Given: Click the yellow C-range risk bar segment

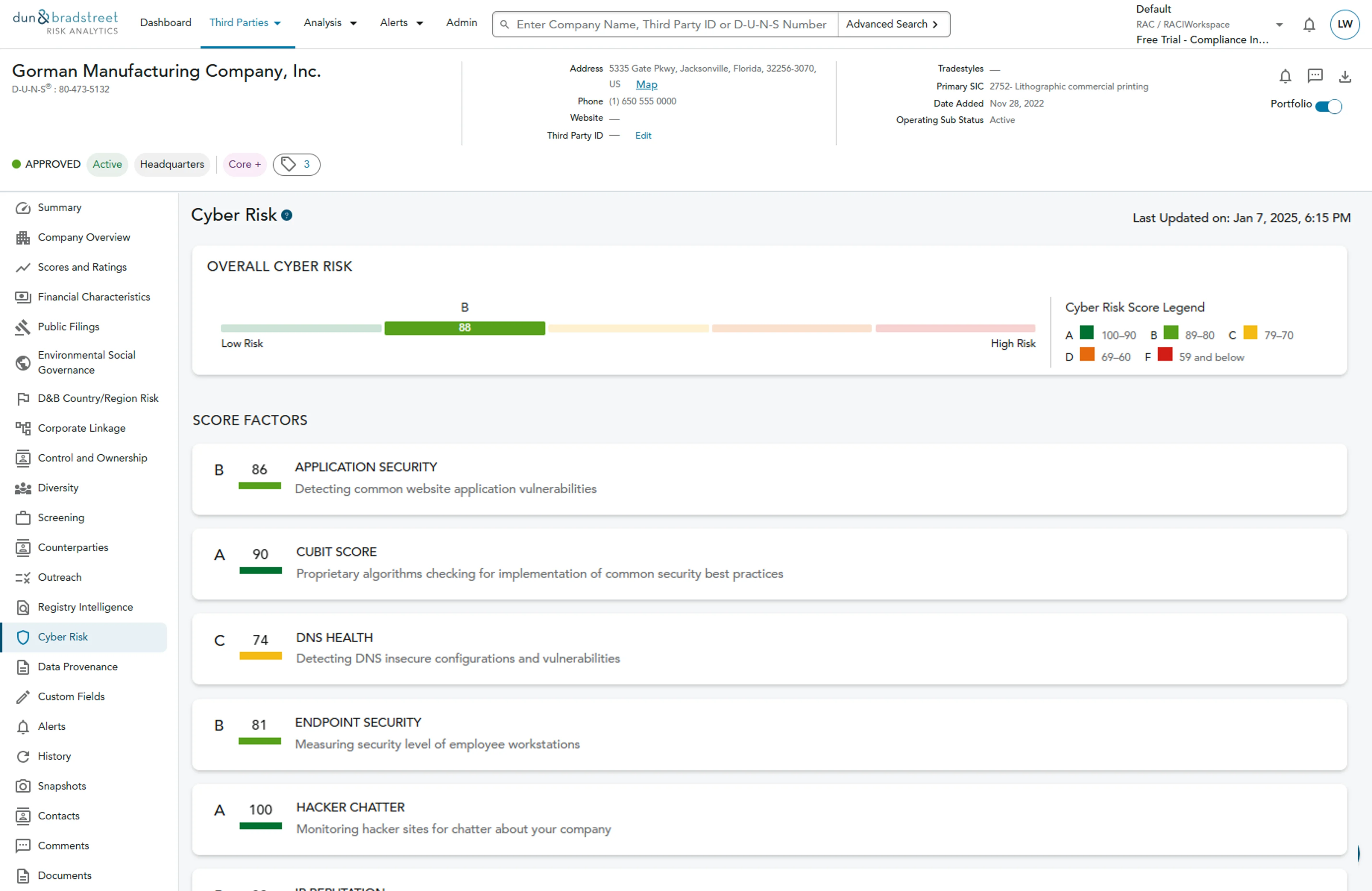Looking at the screenshot, I should [628, 329].
